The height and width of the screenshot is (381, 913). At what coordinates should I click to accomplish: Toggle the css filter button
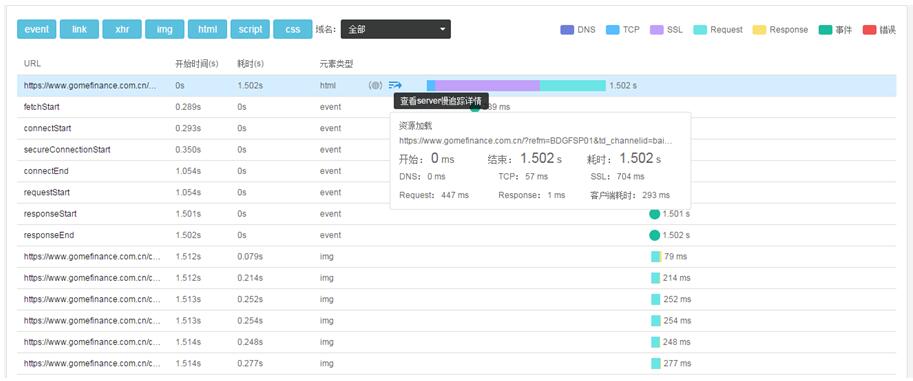click(293, 29)
